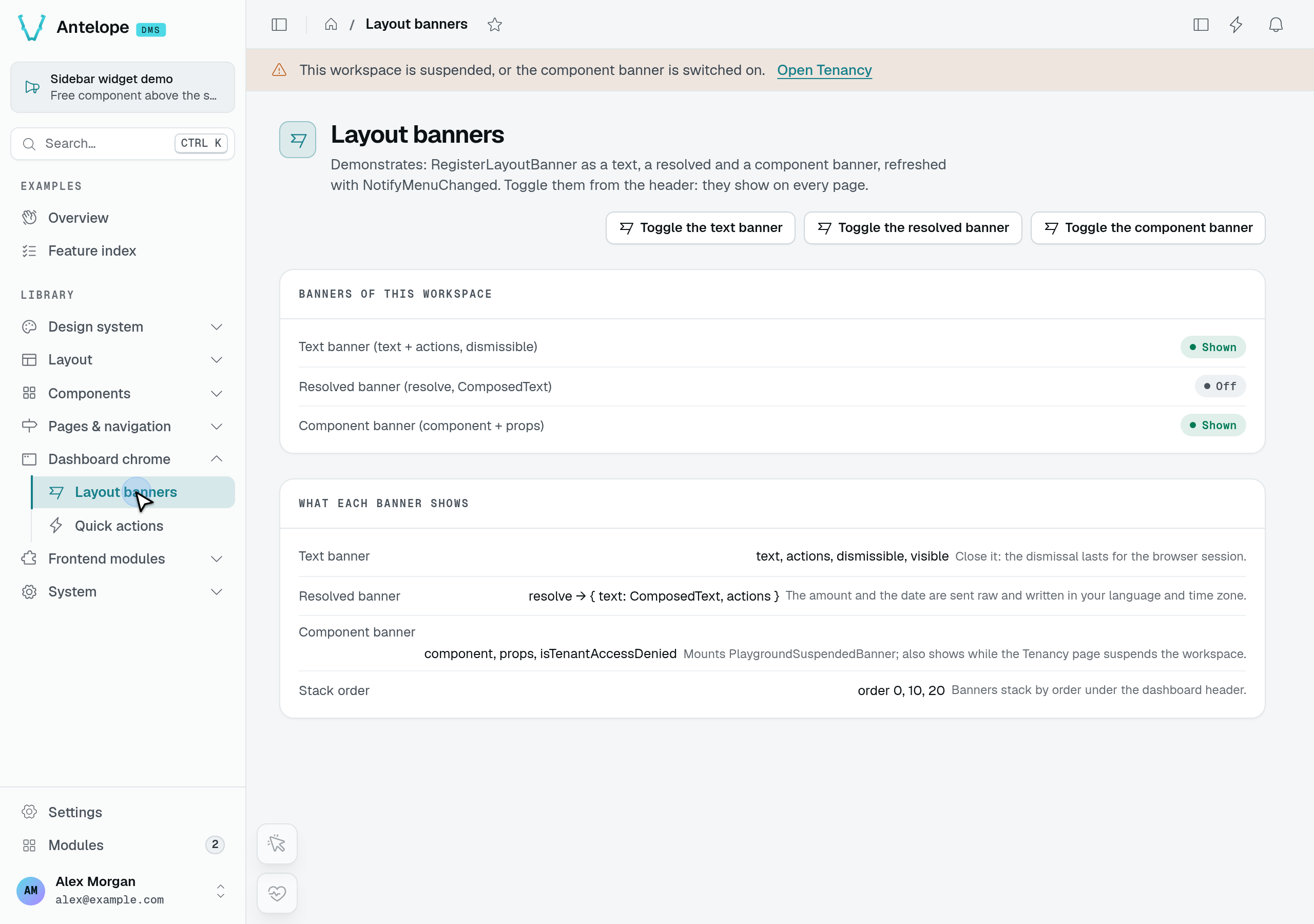Expand the System section

click(x=123, y=591)
